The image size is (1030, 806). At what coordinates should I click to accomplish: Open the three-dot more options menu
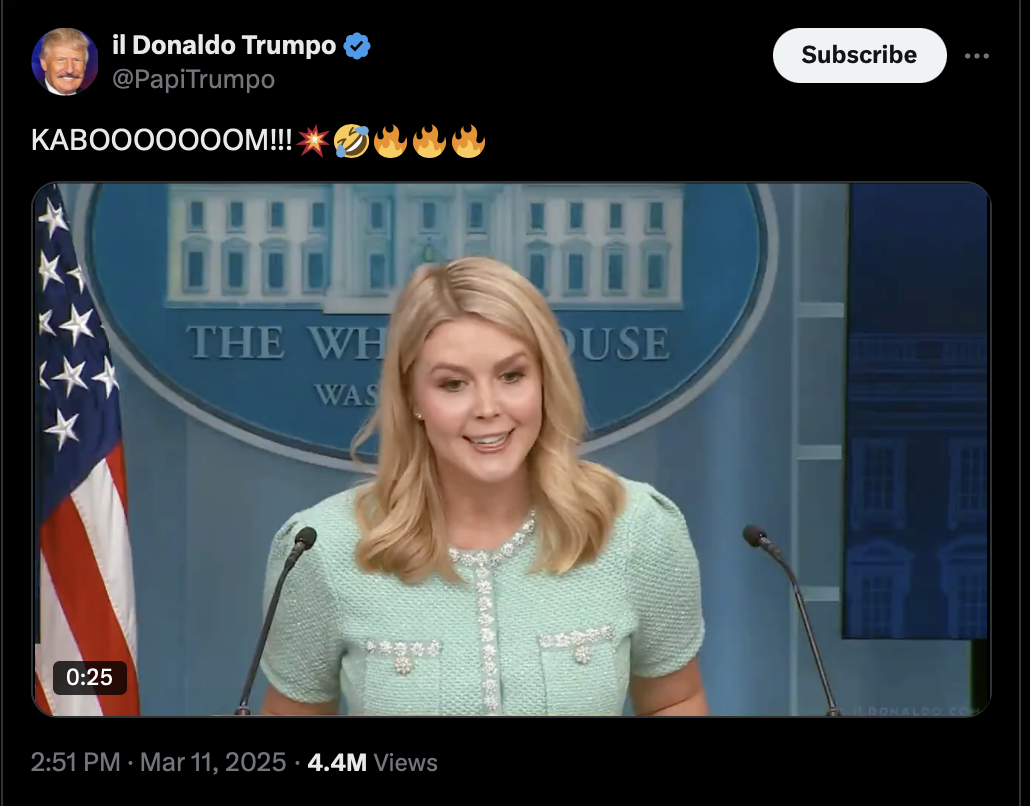[976, 56]
